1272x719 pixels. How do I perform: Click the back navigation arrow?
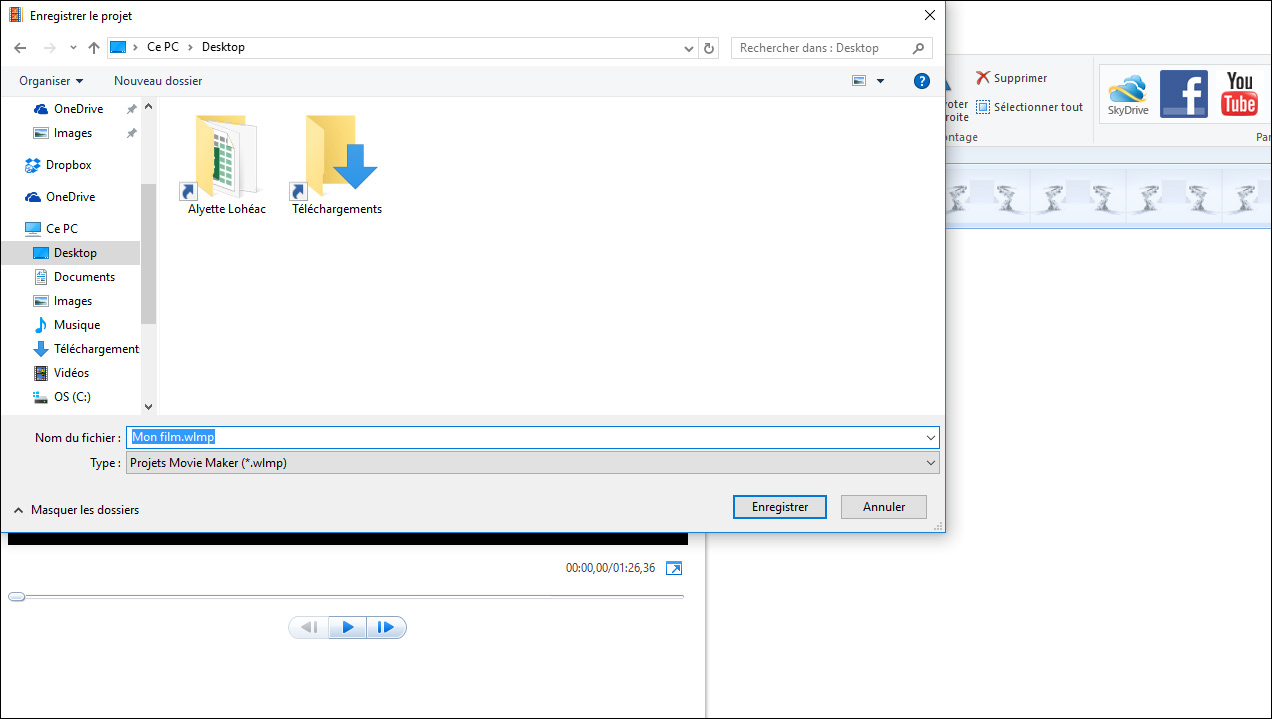coord(20,47)
